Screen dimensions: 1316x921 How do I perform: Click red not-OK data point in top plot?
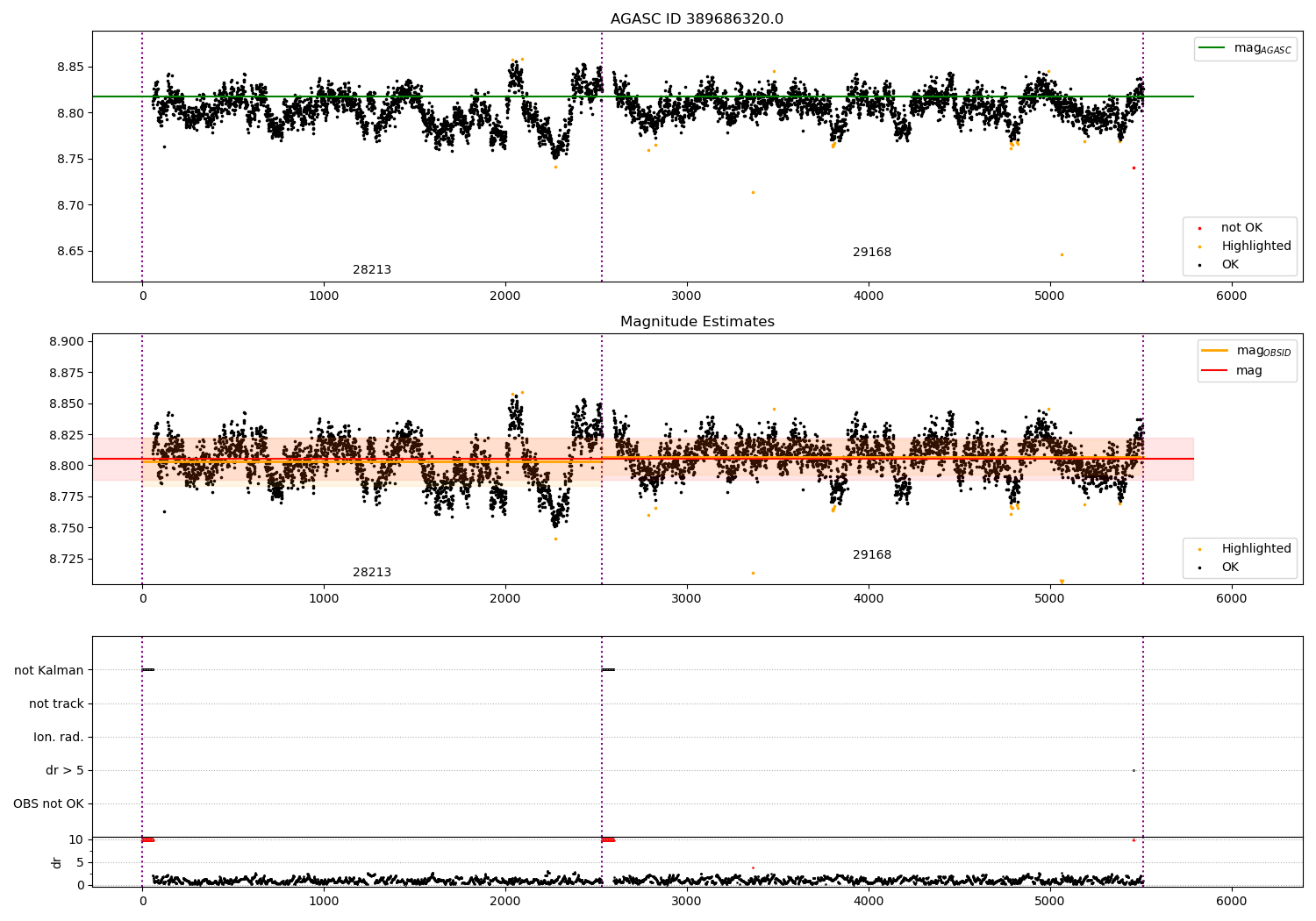(x=1134, y=168)
